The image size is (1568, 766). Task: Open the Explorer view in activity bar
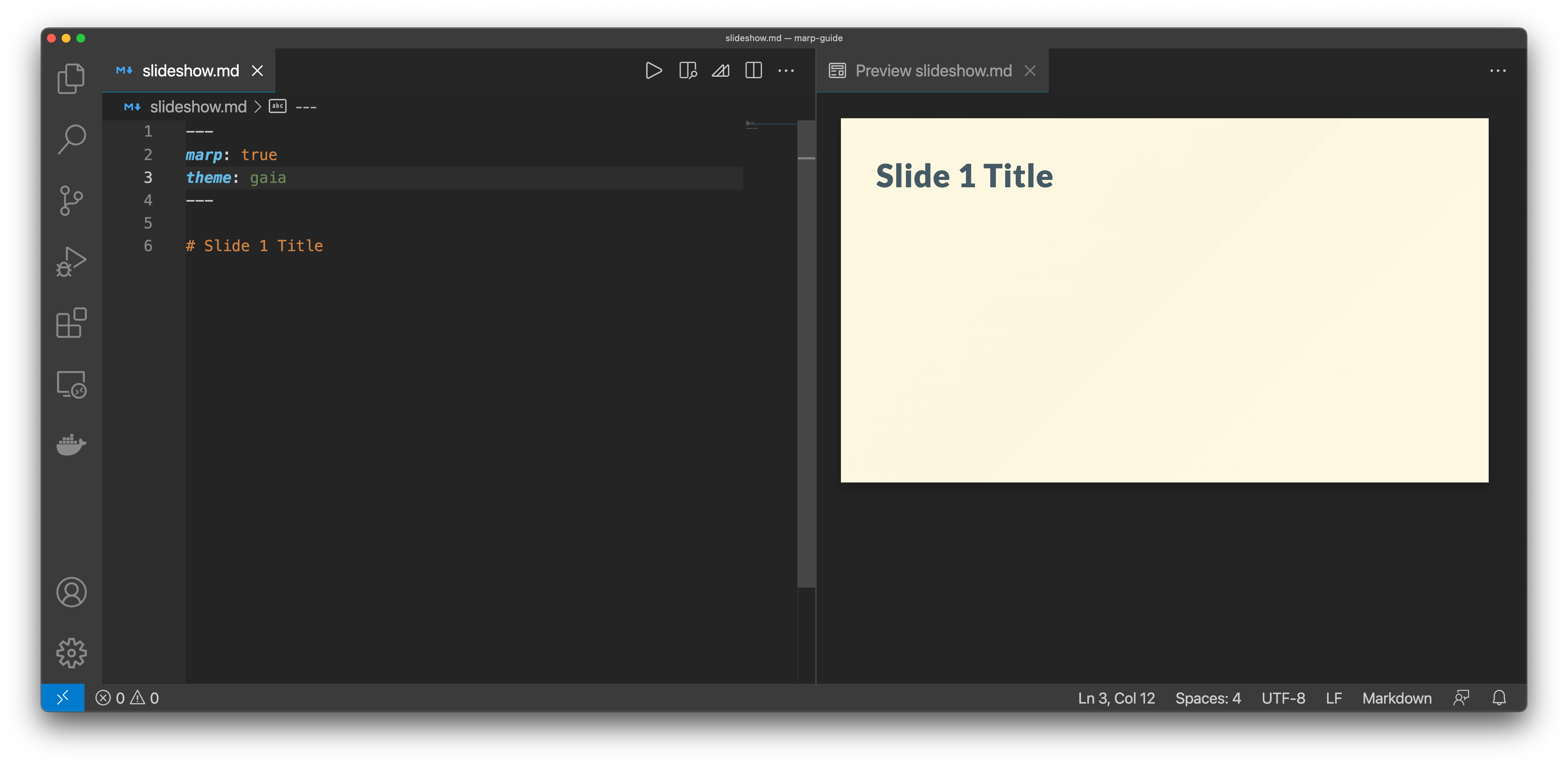[71, 79]
